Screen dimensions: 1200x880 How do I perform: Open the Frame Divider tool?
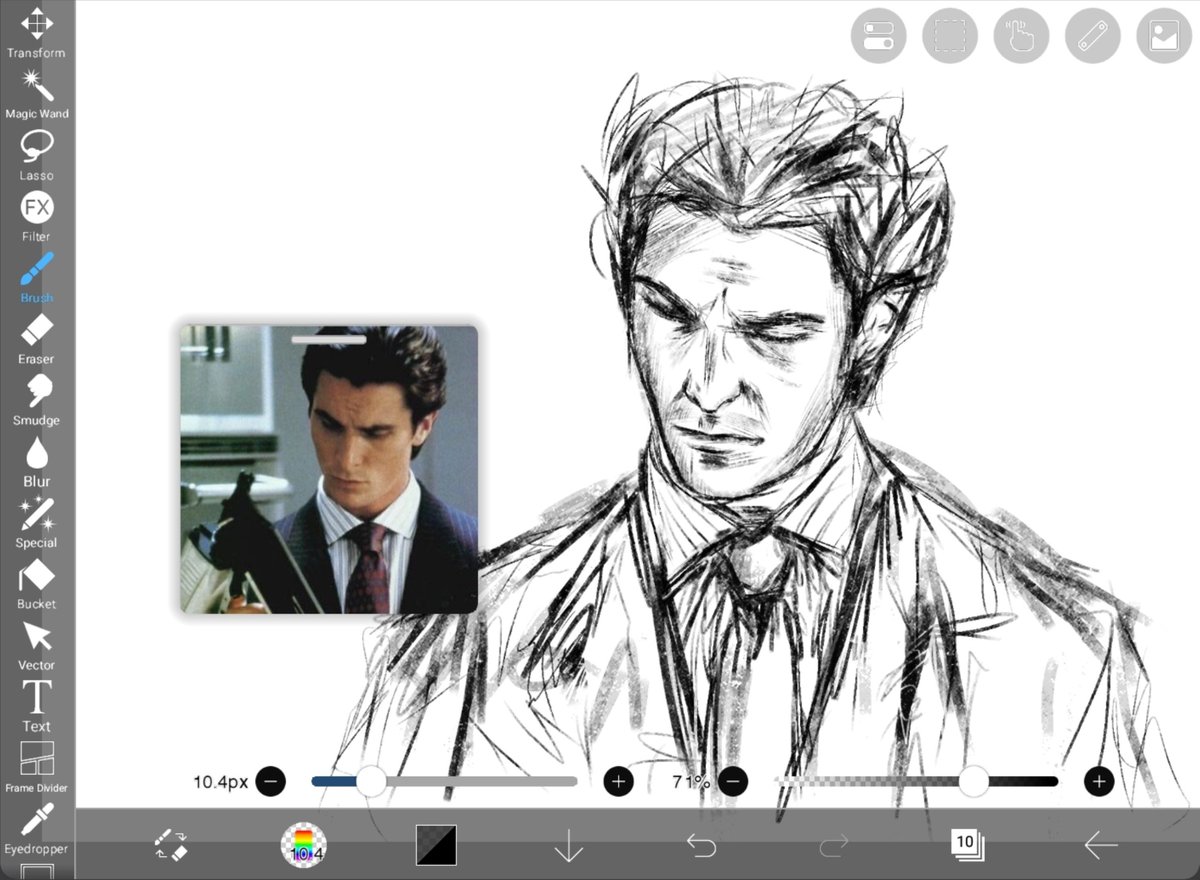pos(37,767)
